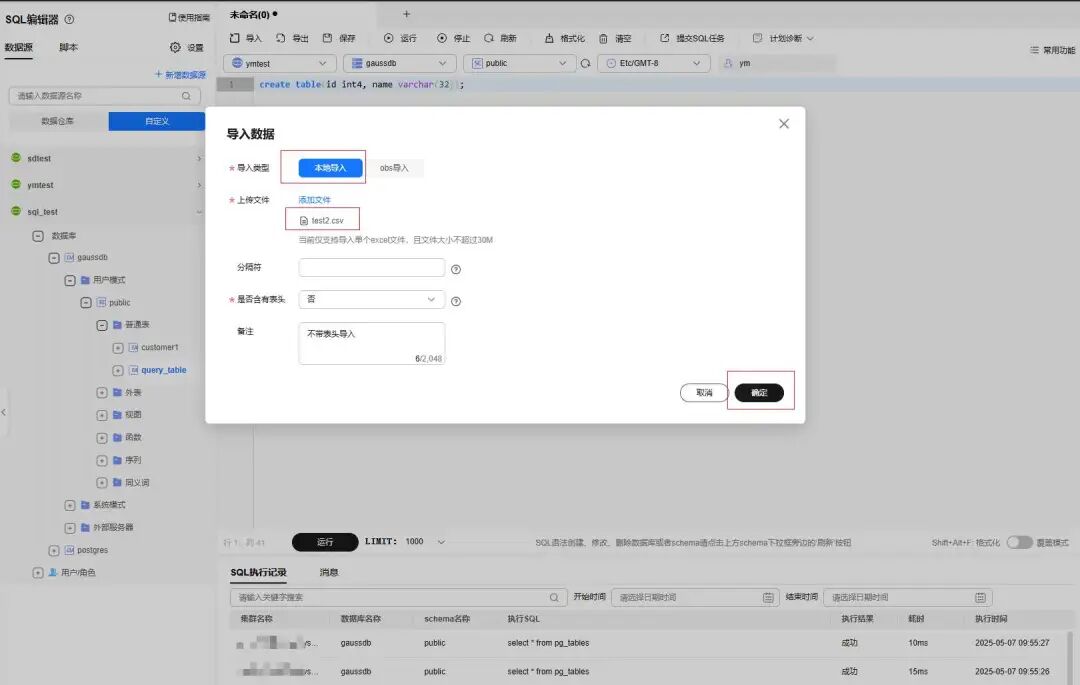Toggle the 覆盖模式 switch
Screen dimensions: 1080x685
click(1019, 542)
